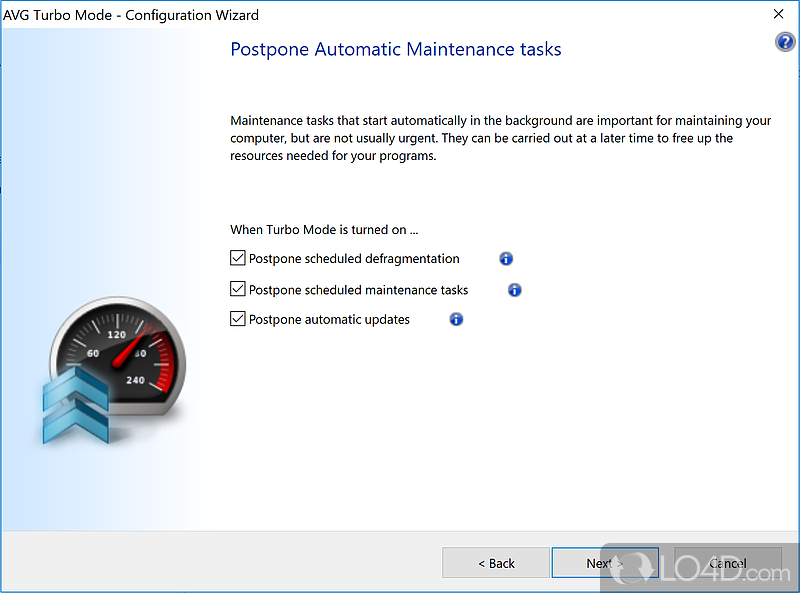Cancel the Configuration Wizard
The width and height of the screenshot is (800, 593).
click(x=727, y=563)
